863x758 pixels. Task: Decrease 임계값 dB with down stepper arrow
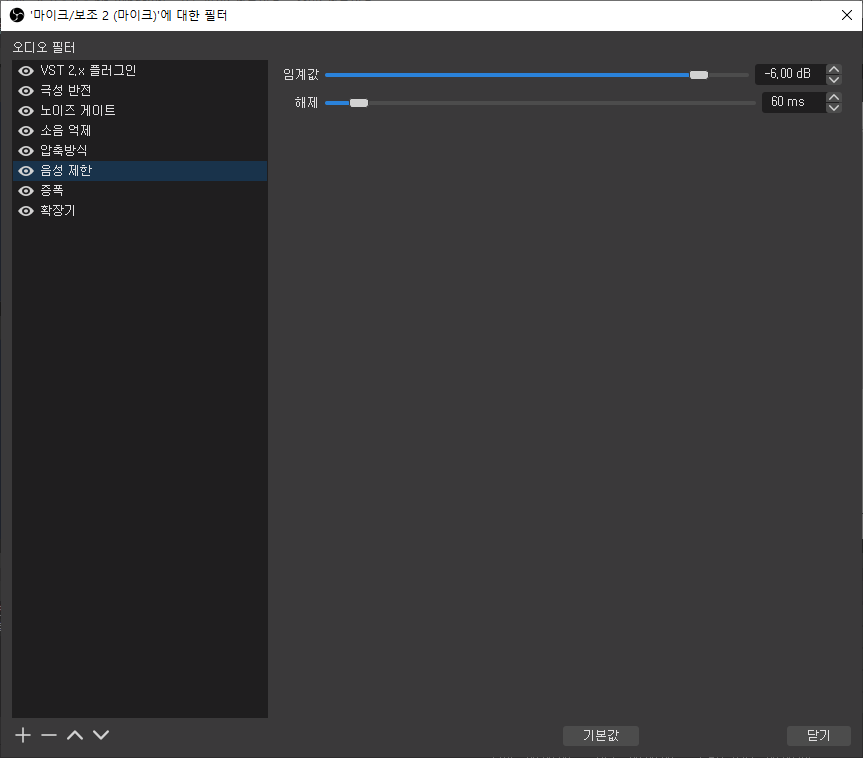tap(834, 79)
